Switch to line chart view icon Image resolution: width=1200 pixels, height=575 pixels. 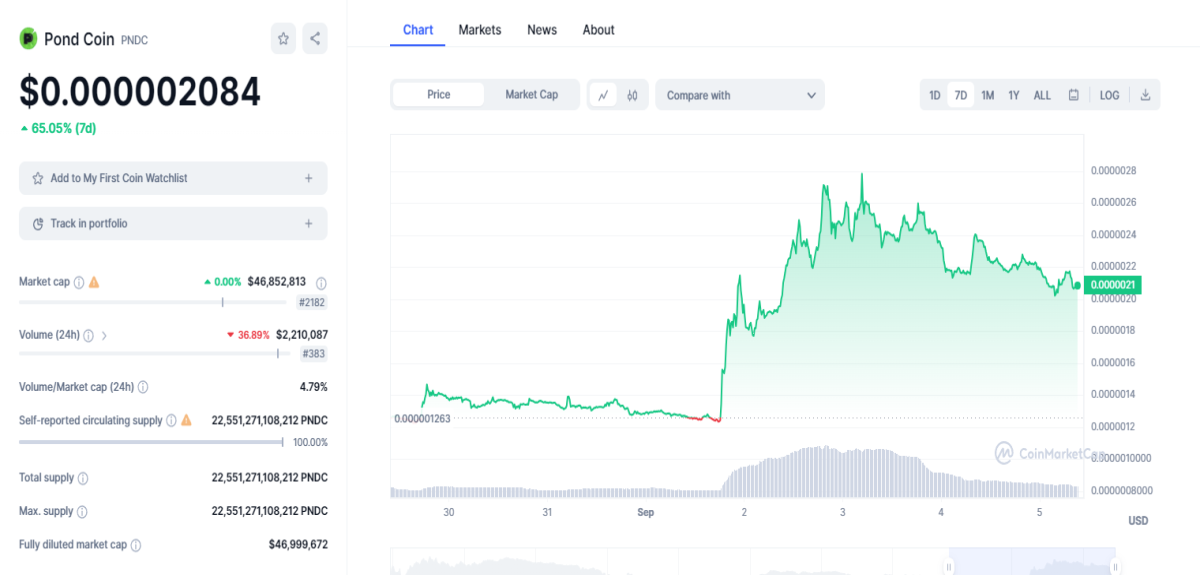coord(603,95)
